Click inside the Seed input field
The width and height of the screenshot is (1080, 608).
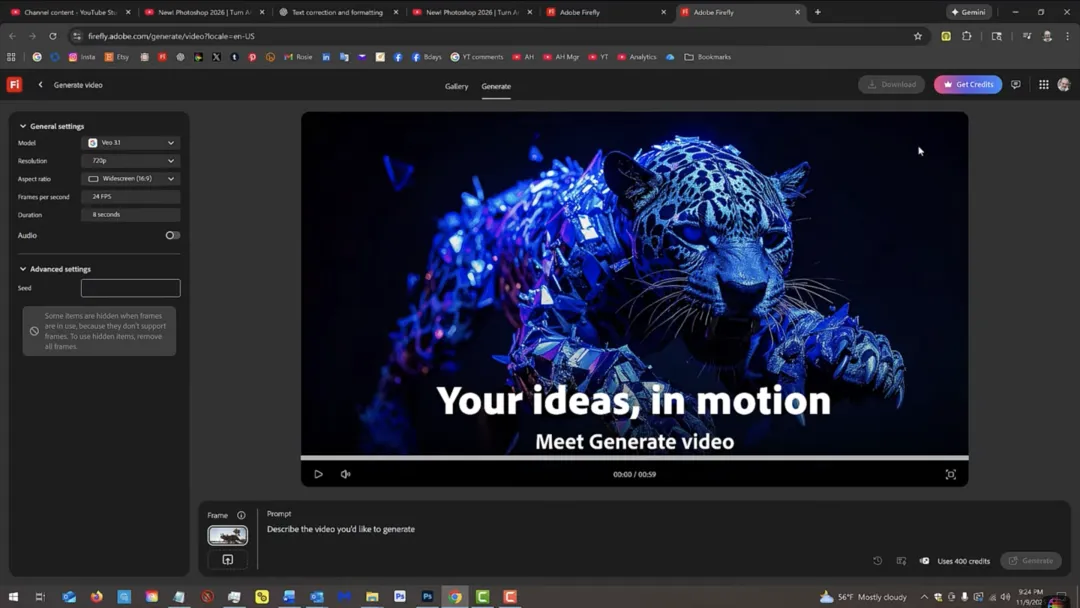pyautogui.click(x=130, y=287)
